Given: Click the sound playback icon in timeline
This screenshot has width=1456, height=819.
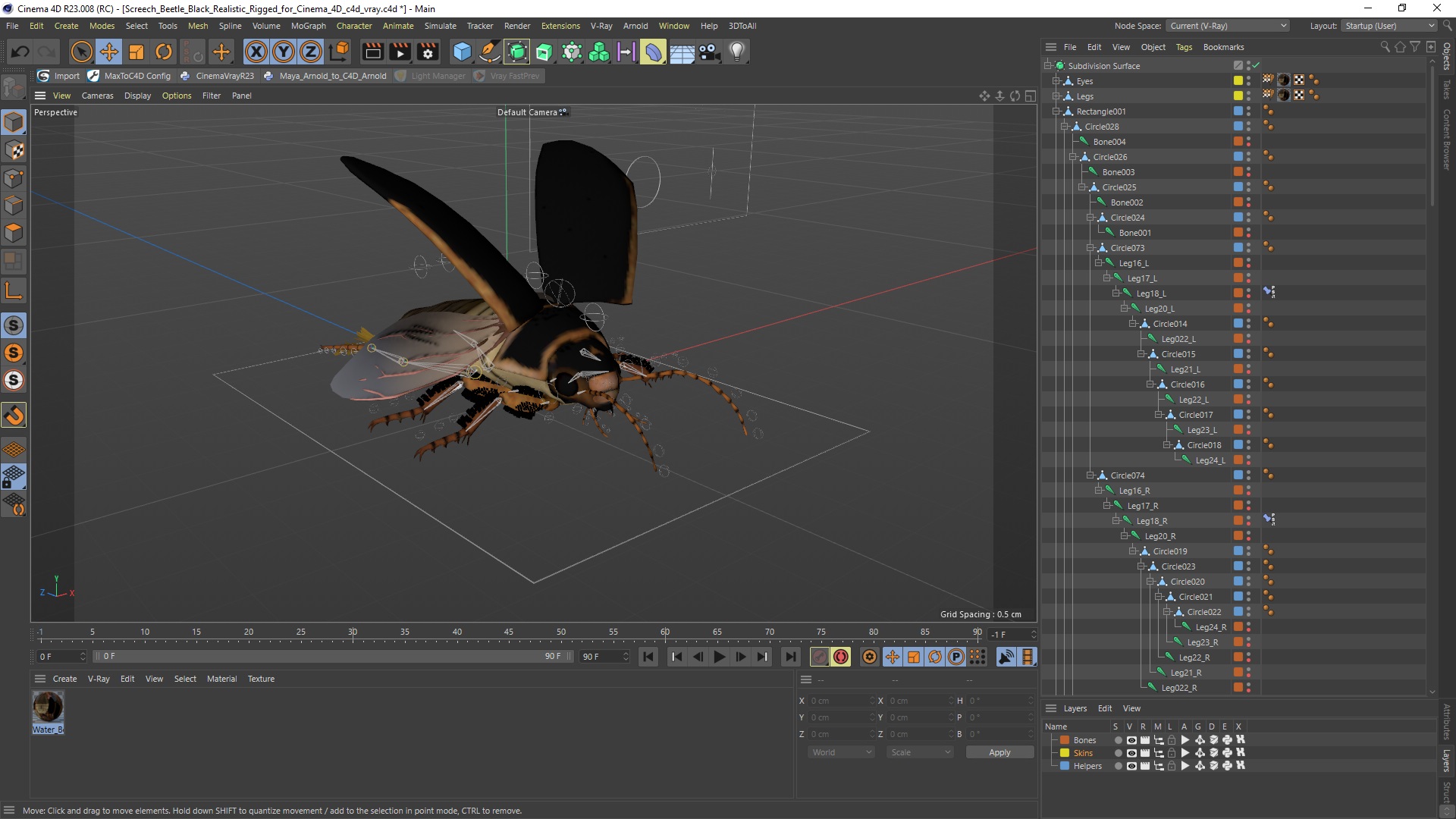Looking at the screenshot, I should [x=1006, y=657].
